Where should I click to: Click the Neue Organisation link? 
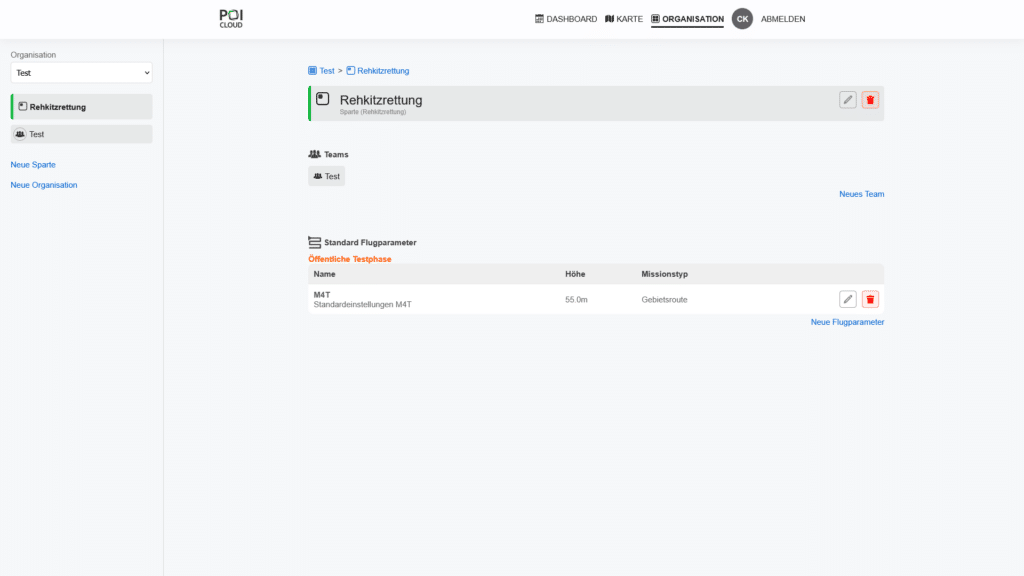pyautogui.click(x=44, y=185)
